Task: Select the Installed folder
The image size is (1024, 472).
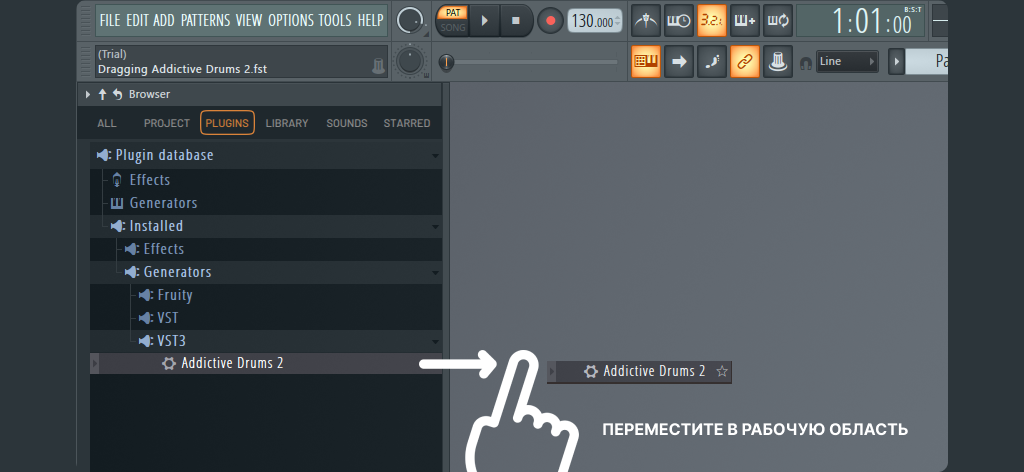Action: (x=266, y=226)
